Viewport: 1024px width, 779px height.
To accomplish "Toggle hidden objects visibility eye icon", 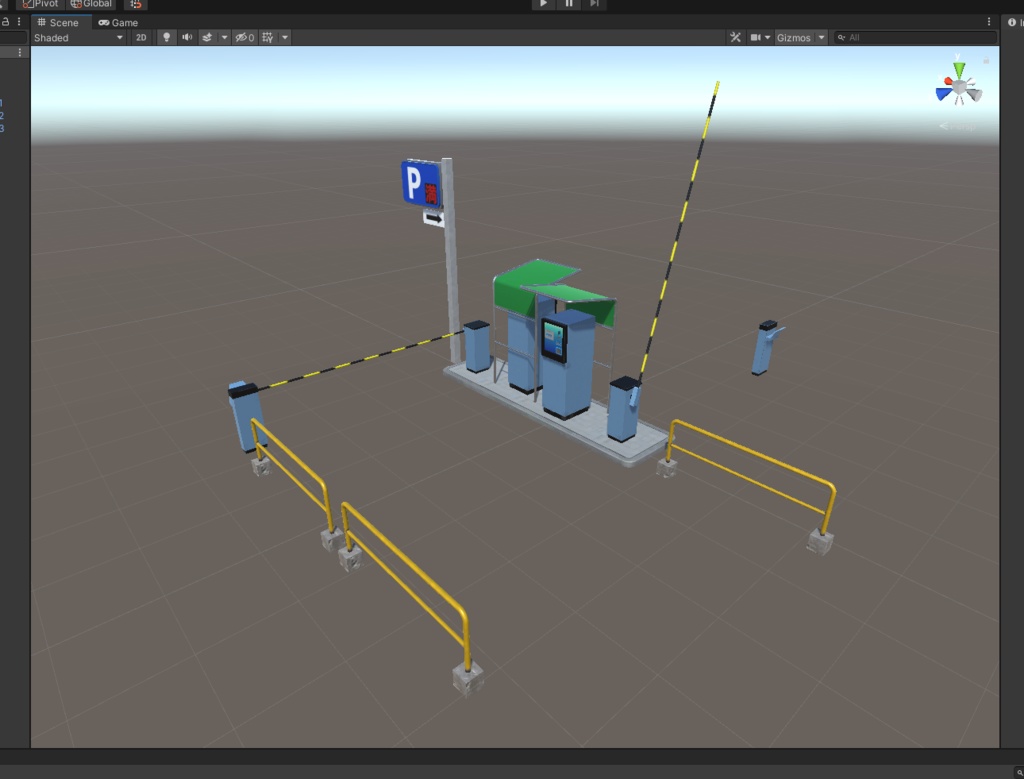I will (244, 37).
